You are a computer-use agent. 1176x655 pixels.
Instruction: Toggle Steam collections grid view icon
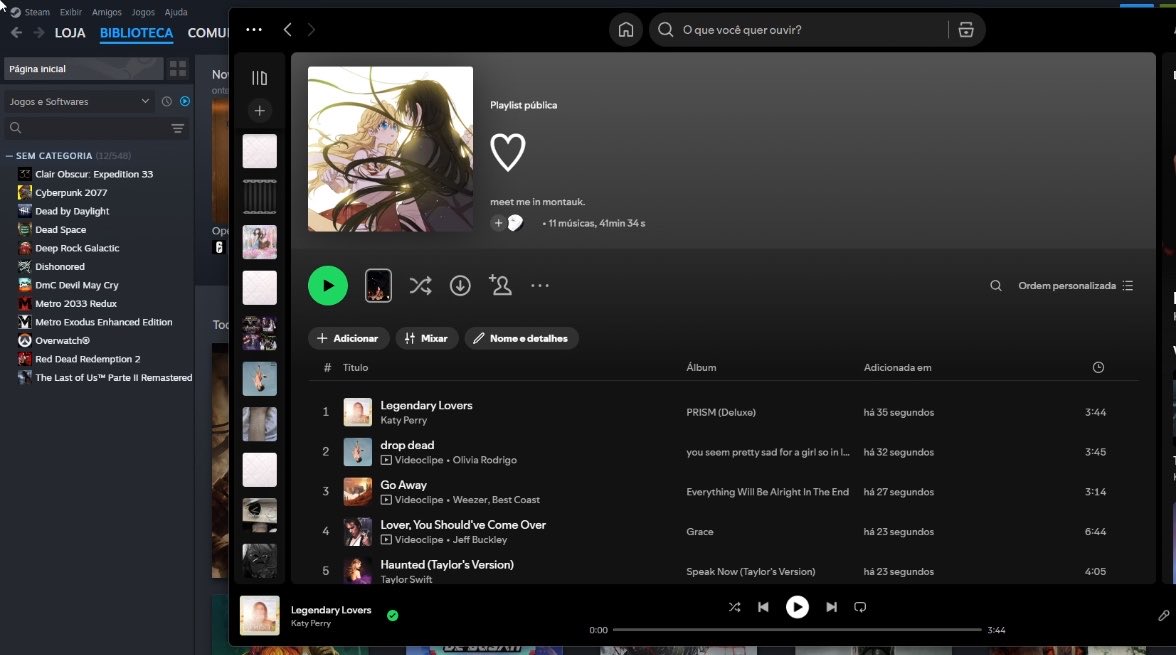(x=178, y=69)
